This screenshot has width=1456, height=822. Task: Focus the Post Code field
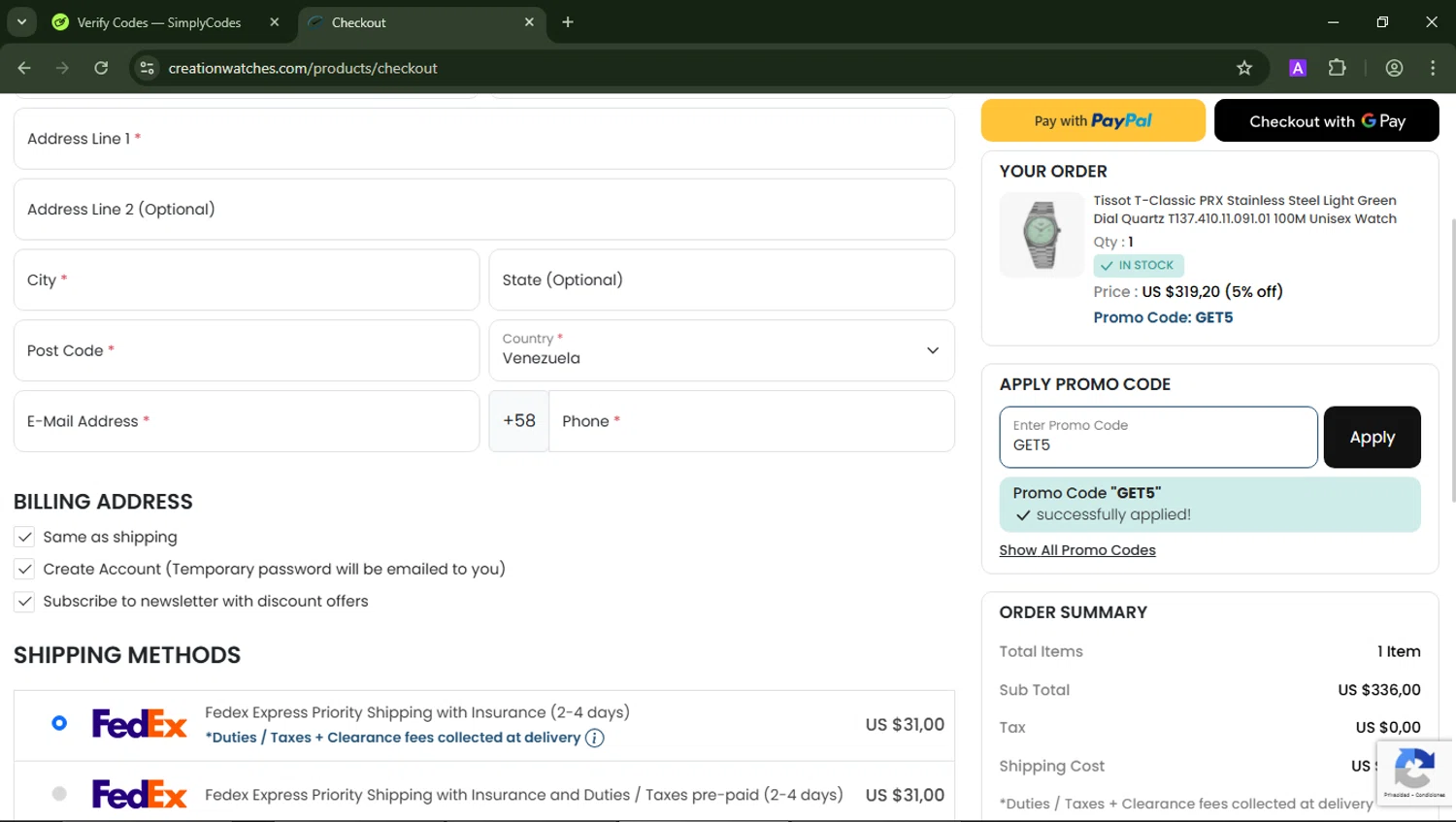click(247, 350)
